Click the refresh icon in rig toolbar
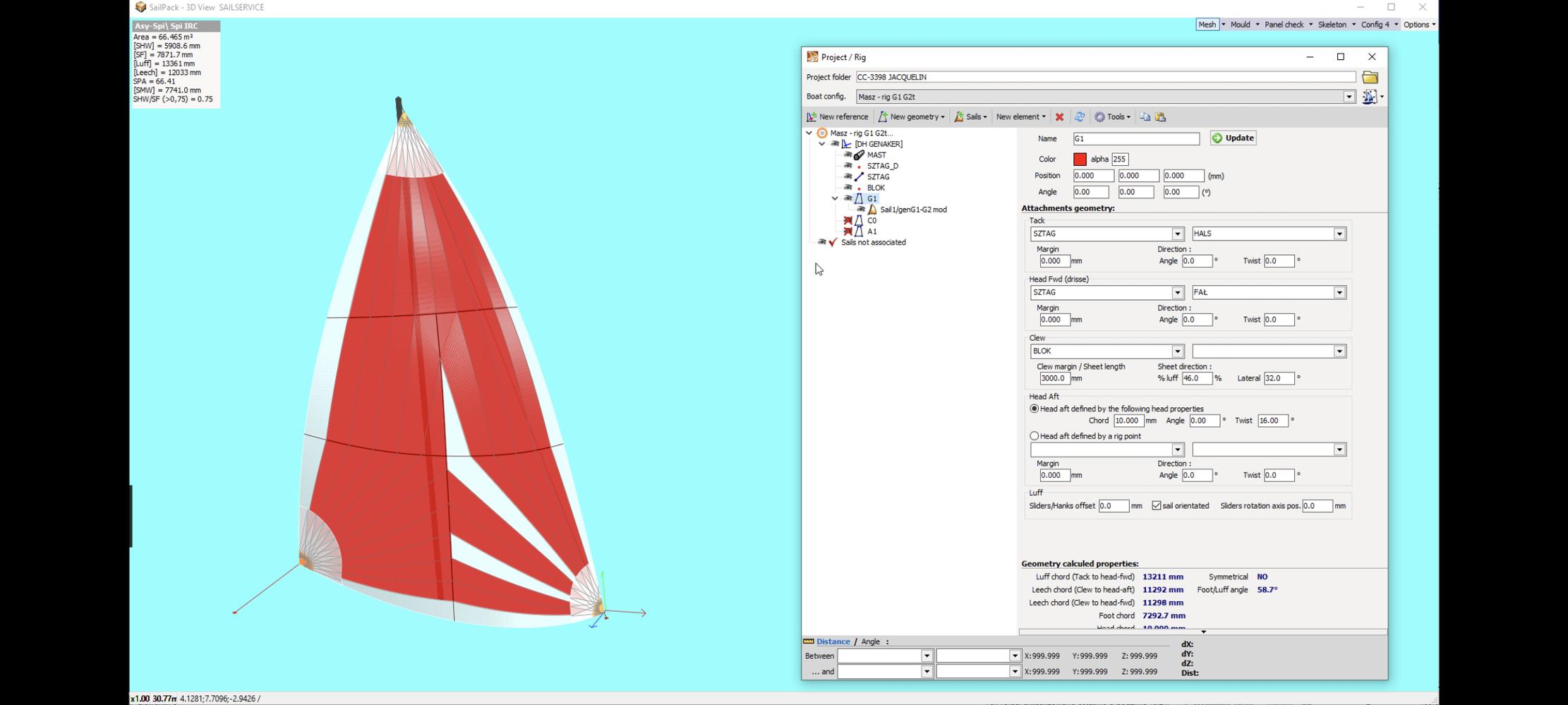 coord(1079,117)
